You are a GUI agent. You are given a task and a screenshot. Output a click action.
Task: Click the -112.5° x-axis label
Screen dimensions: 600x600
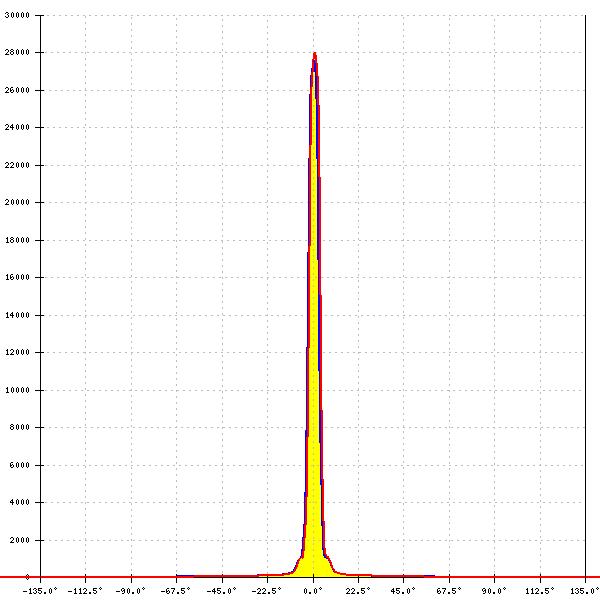pyautogui.click(x=85, y=591)
